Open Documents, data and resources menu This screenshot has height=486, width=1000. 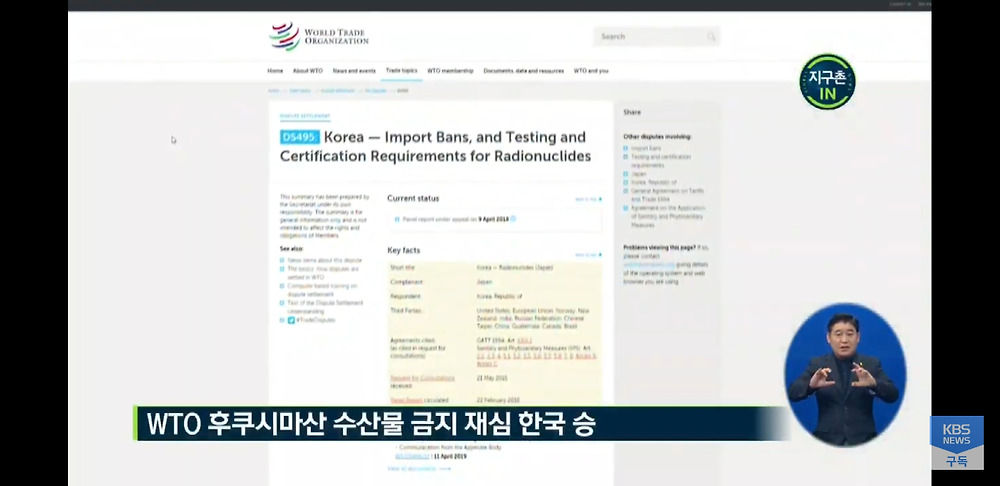point(523,71)
